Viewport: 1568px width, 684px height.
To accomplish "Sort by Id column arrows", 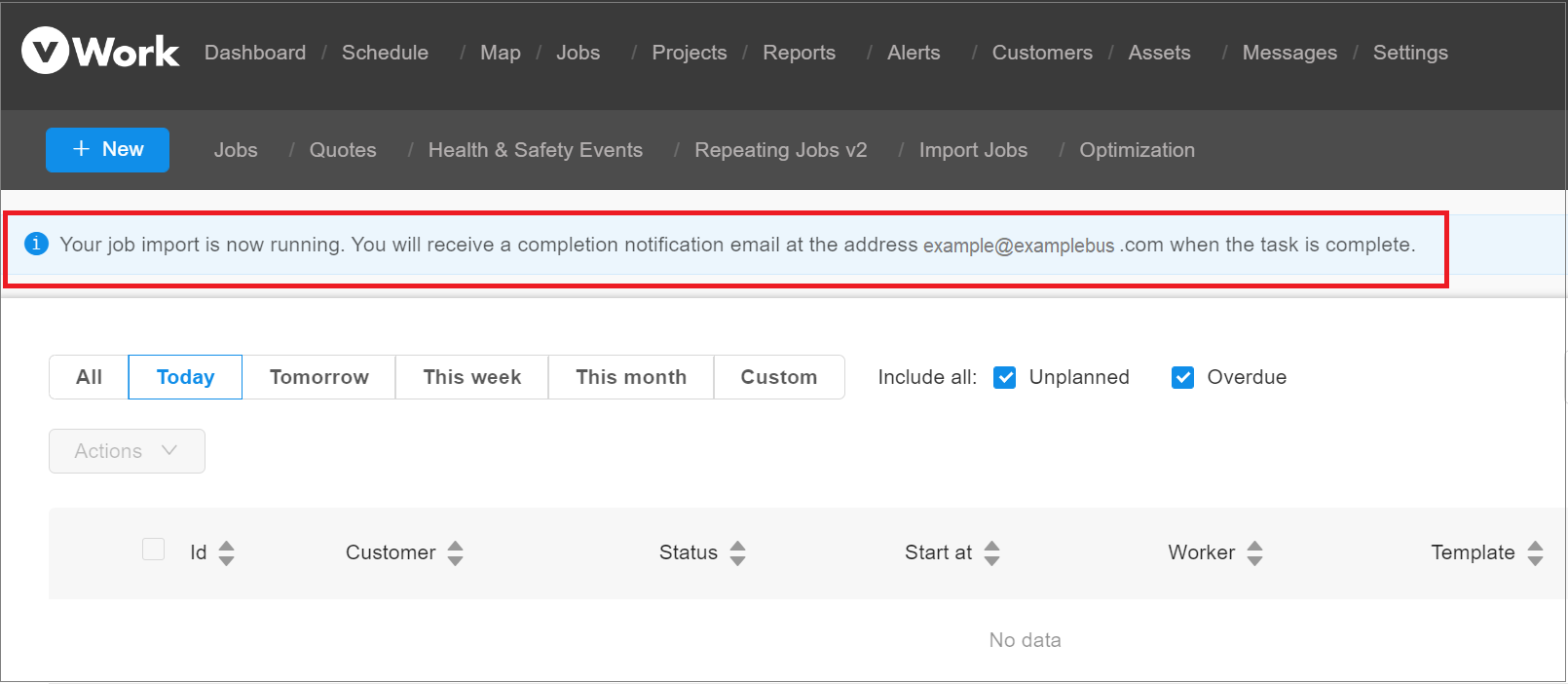I will coord(227,552).
